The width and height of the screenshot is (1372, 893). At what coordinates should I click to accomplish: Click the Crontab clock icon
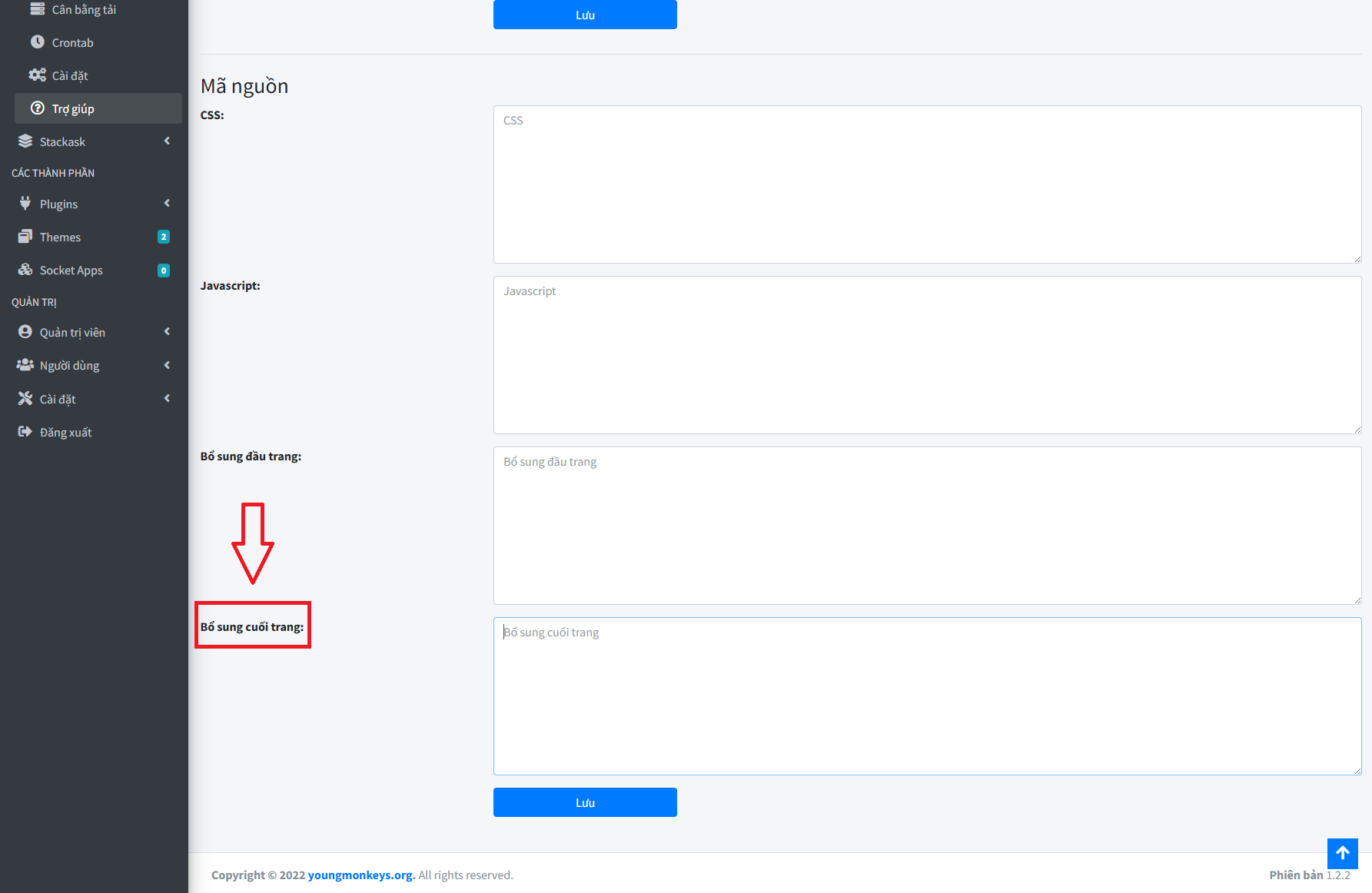[37, 42]
